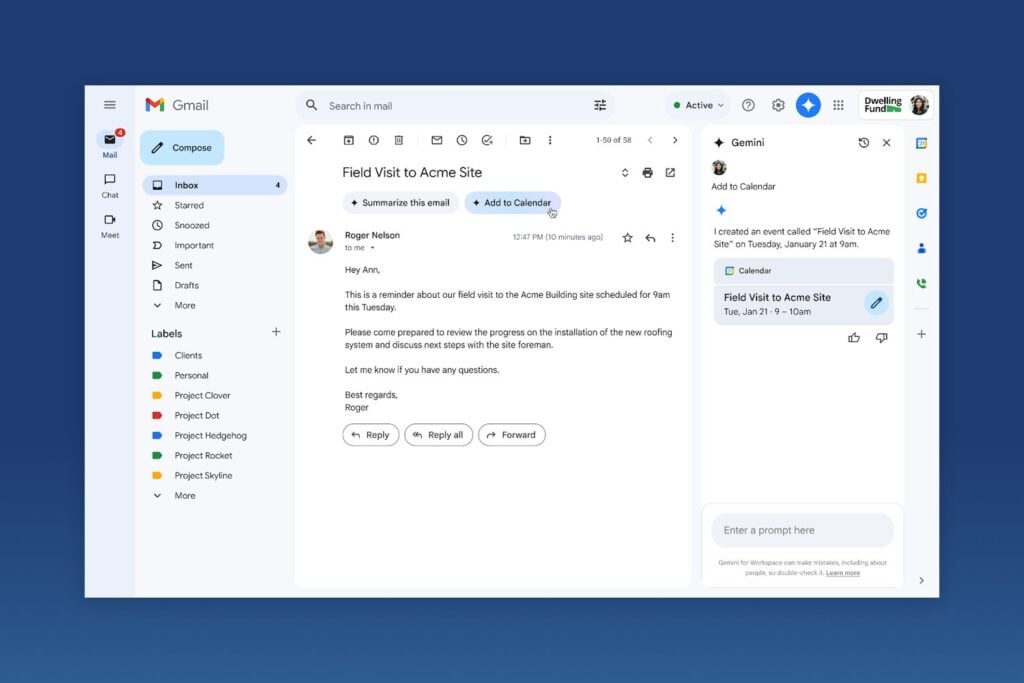Click the Search in mail field

(455, 106)
